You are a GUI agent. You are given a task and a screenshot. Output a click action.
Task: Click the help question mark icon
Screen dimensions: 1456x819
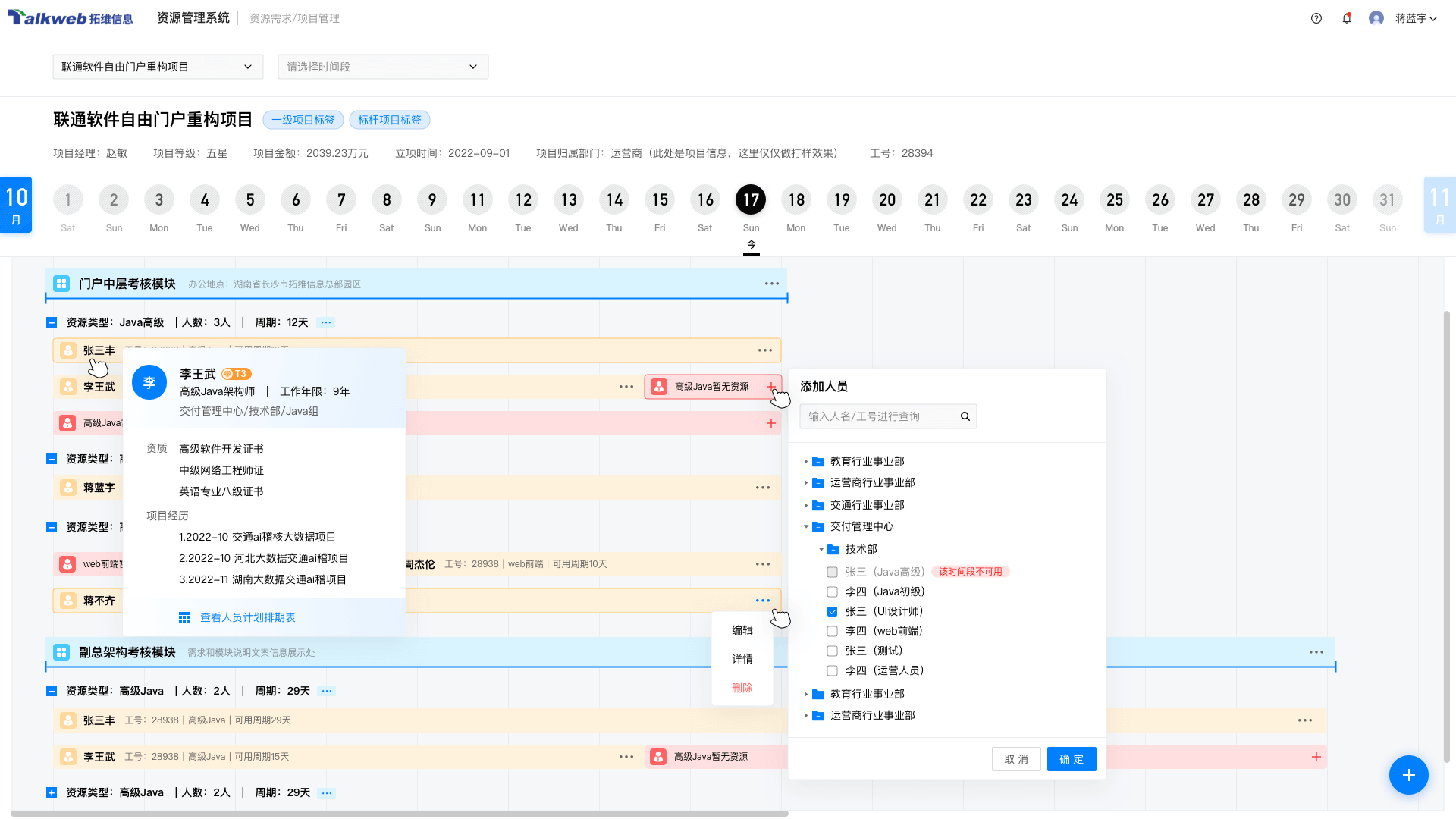(x=1316, y=18)
